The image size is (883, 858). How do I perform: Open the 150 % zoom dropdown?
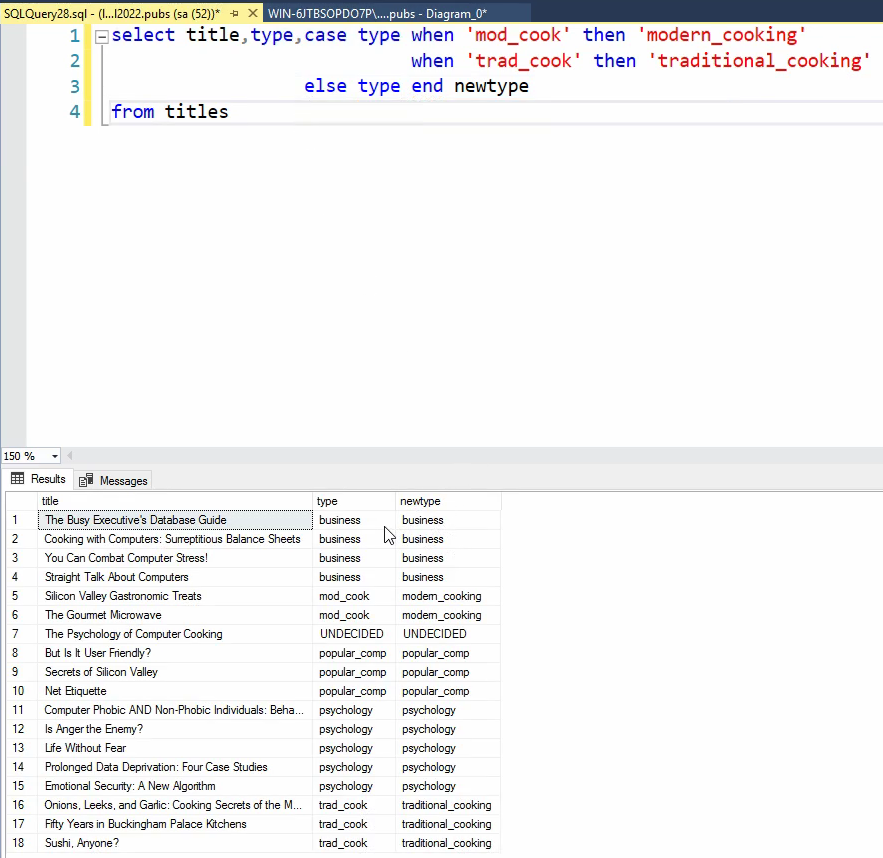[x=55, y=456]
